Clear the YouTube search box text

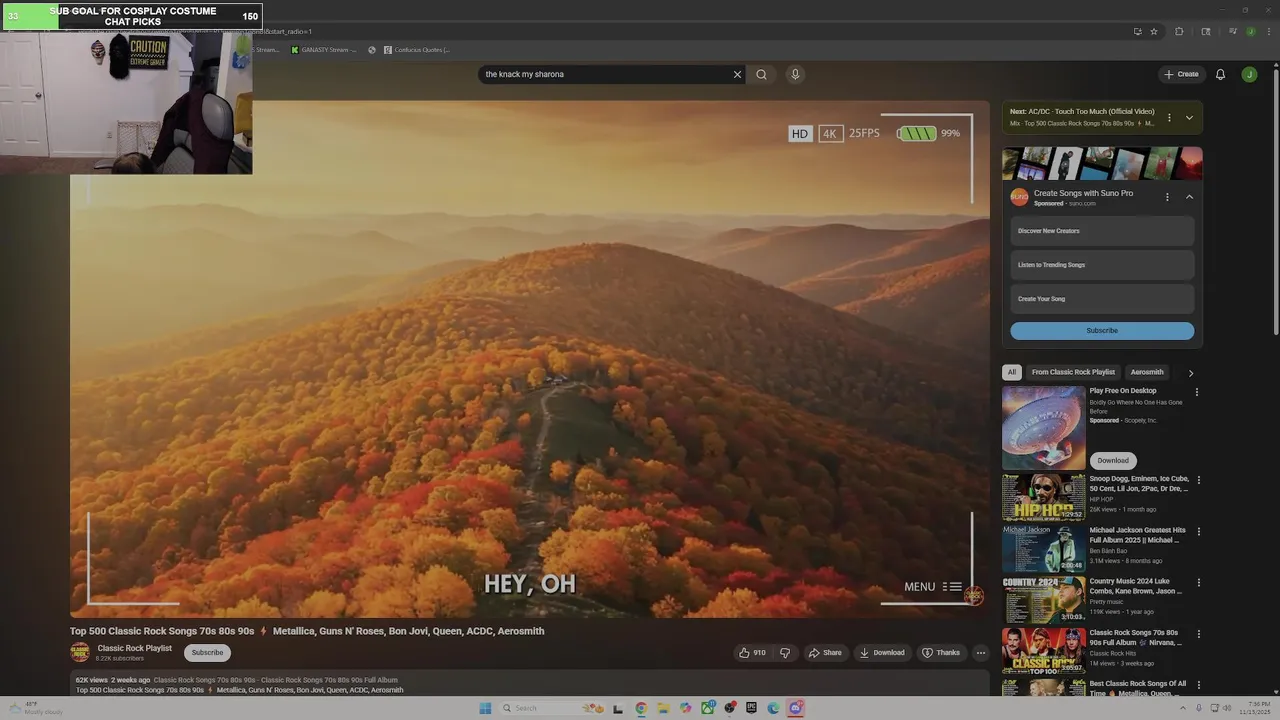[x=737, y=74]
